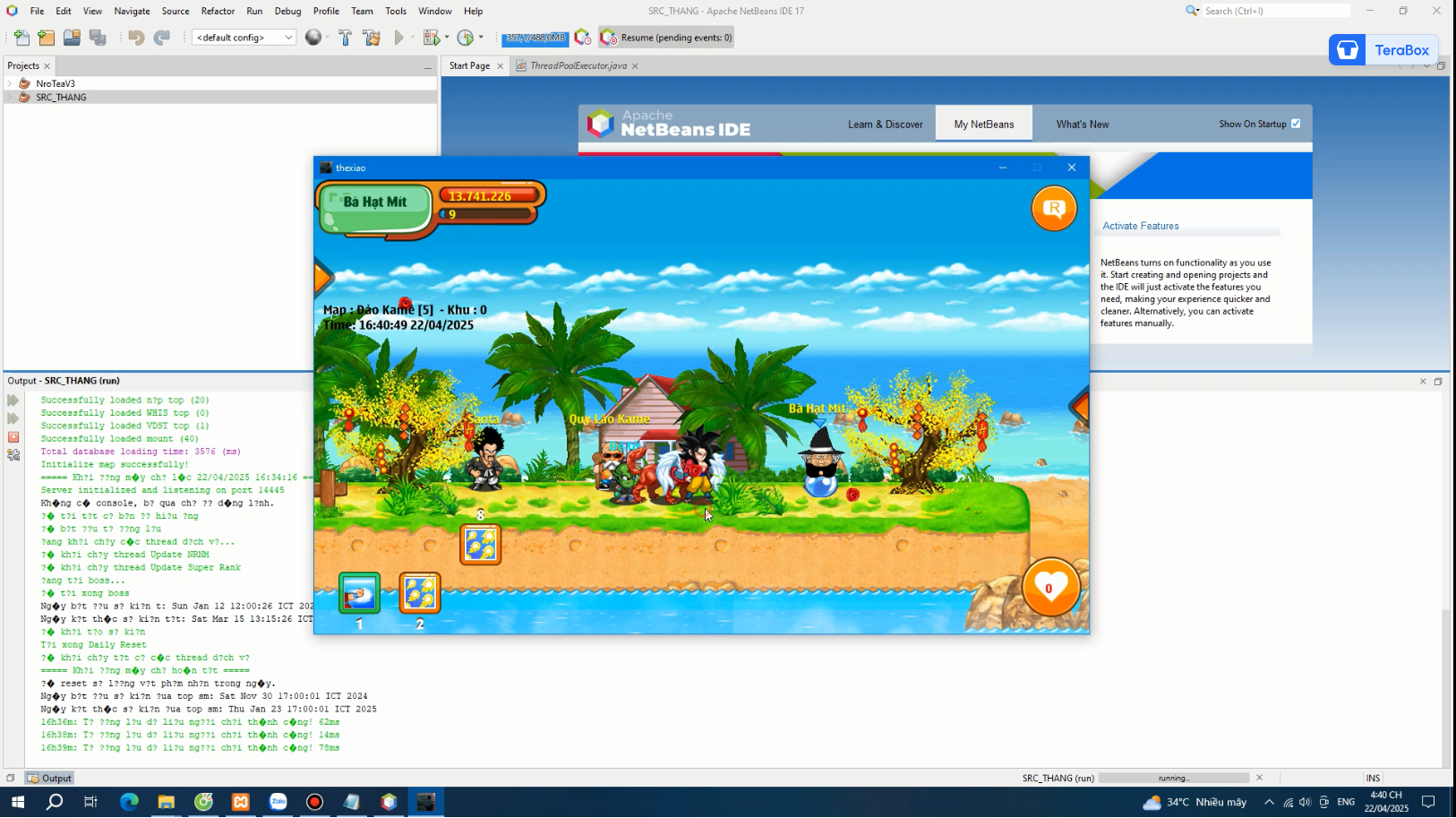1456x818 pixels.
Task: Click the Debug Project toolbar icon
Action: tap(432, 38)
